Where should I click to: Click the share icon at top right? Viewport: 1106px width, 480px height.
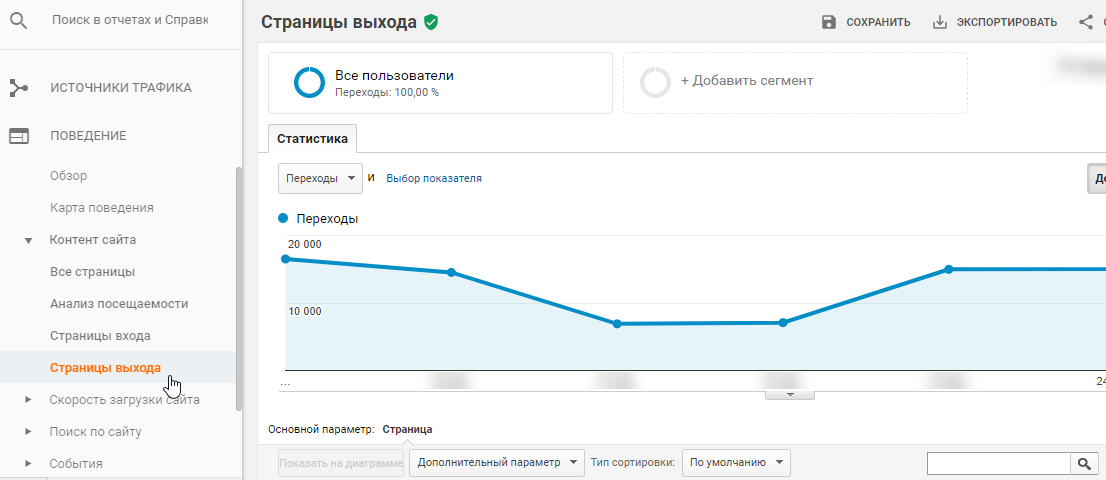[1086, 22]
